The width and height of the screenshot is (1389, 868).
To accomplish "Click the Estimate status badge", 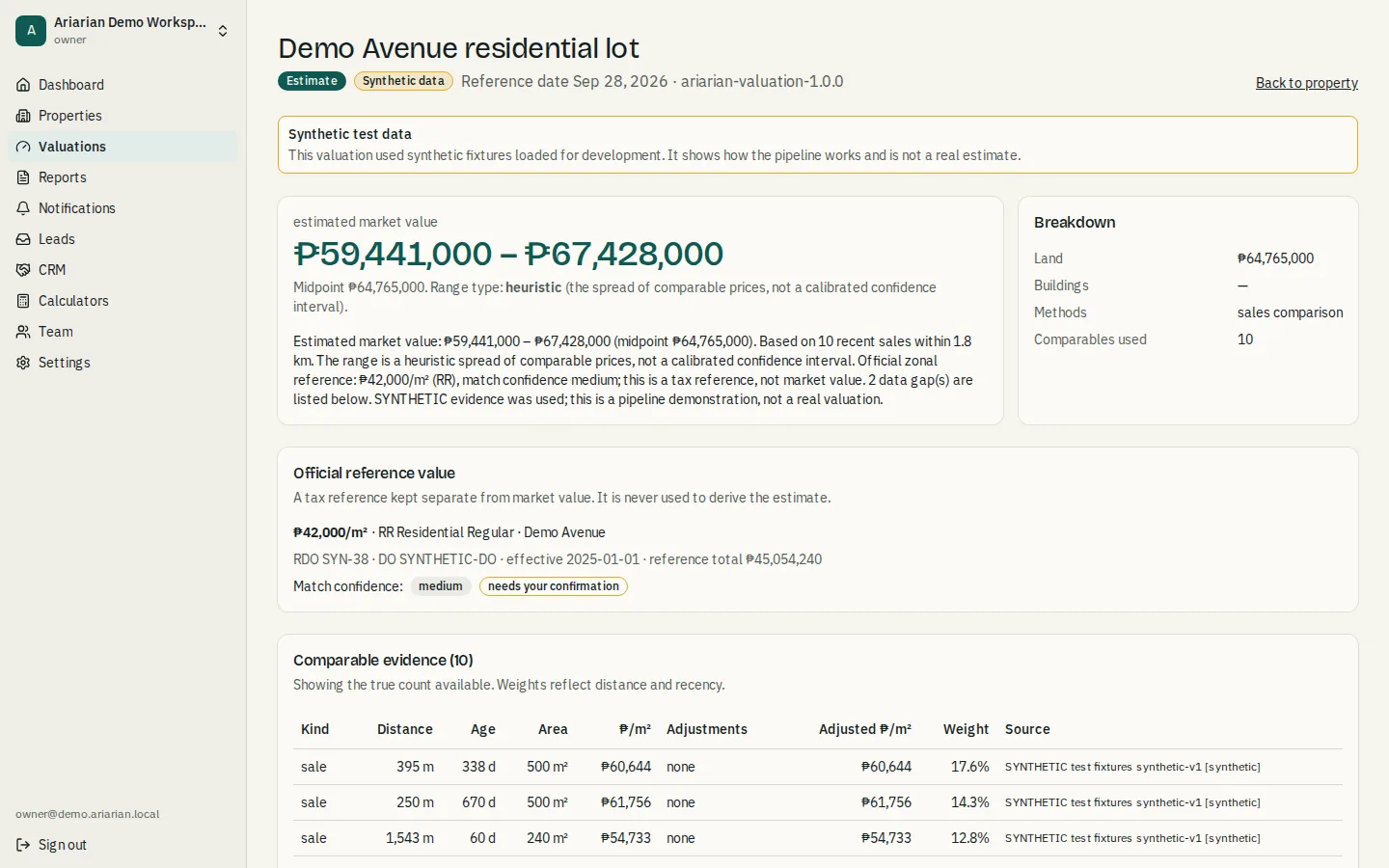I will tap(313, 81).
